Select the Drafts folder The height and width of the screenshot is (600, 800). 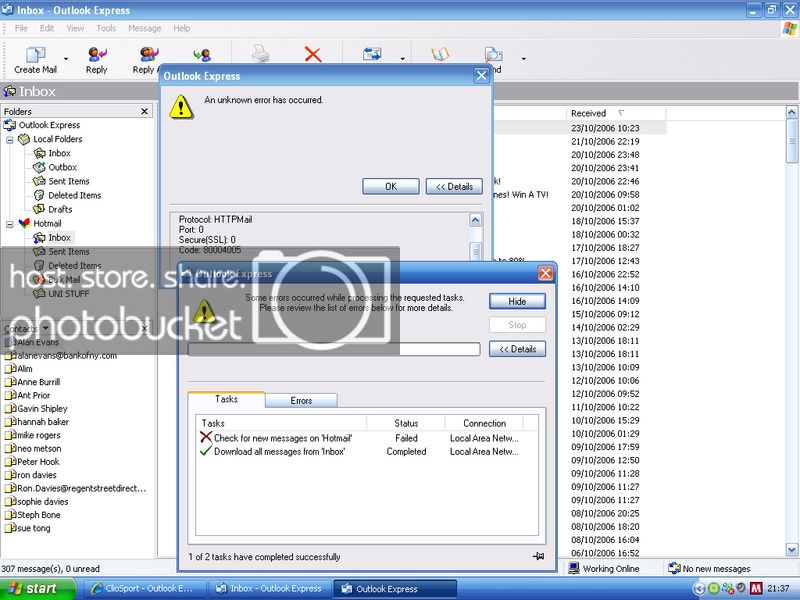60,209
